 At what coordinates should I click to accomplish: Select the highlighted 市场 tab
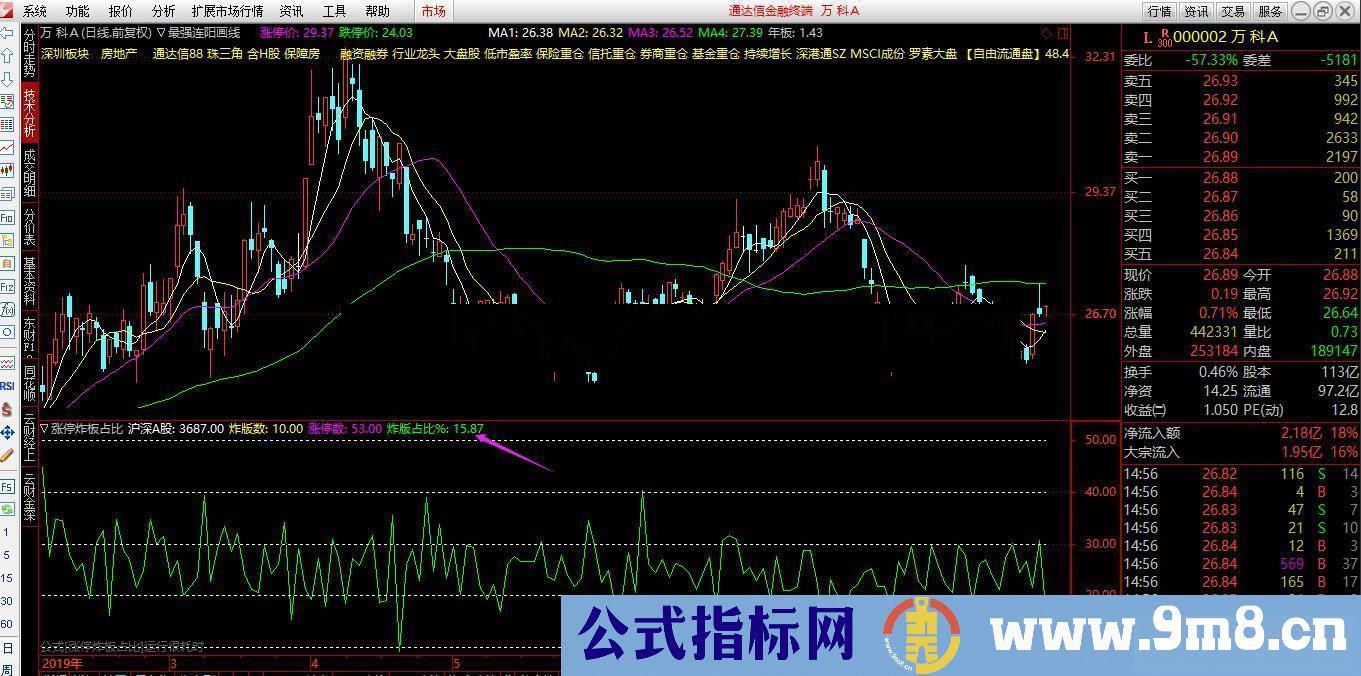(x=432, y=12)
